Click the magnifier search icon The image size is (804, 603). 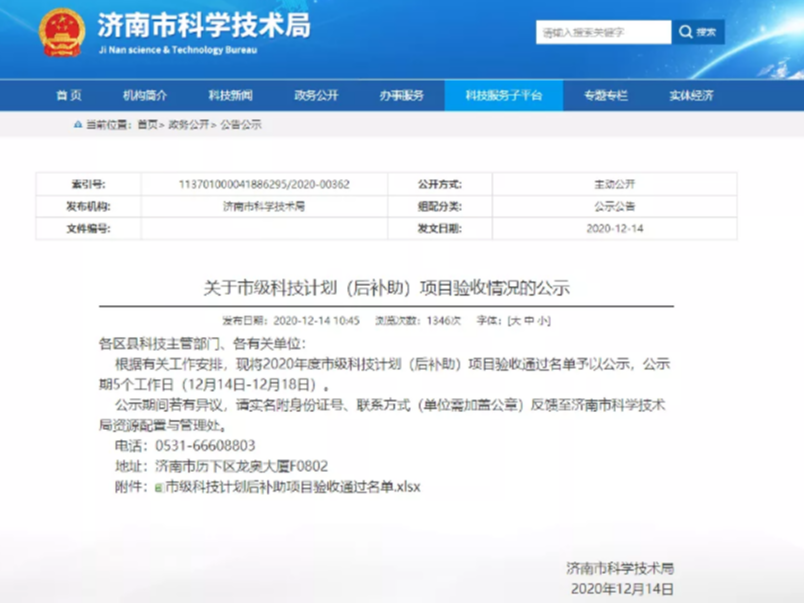point(685,32)
